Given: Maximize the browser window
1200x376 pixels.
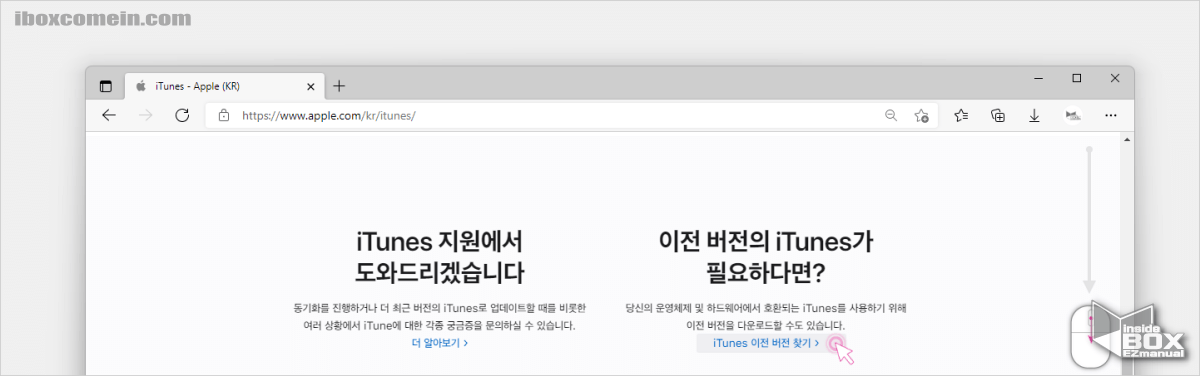Looking at the screenshot, I should click(x=1077, y=78).
